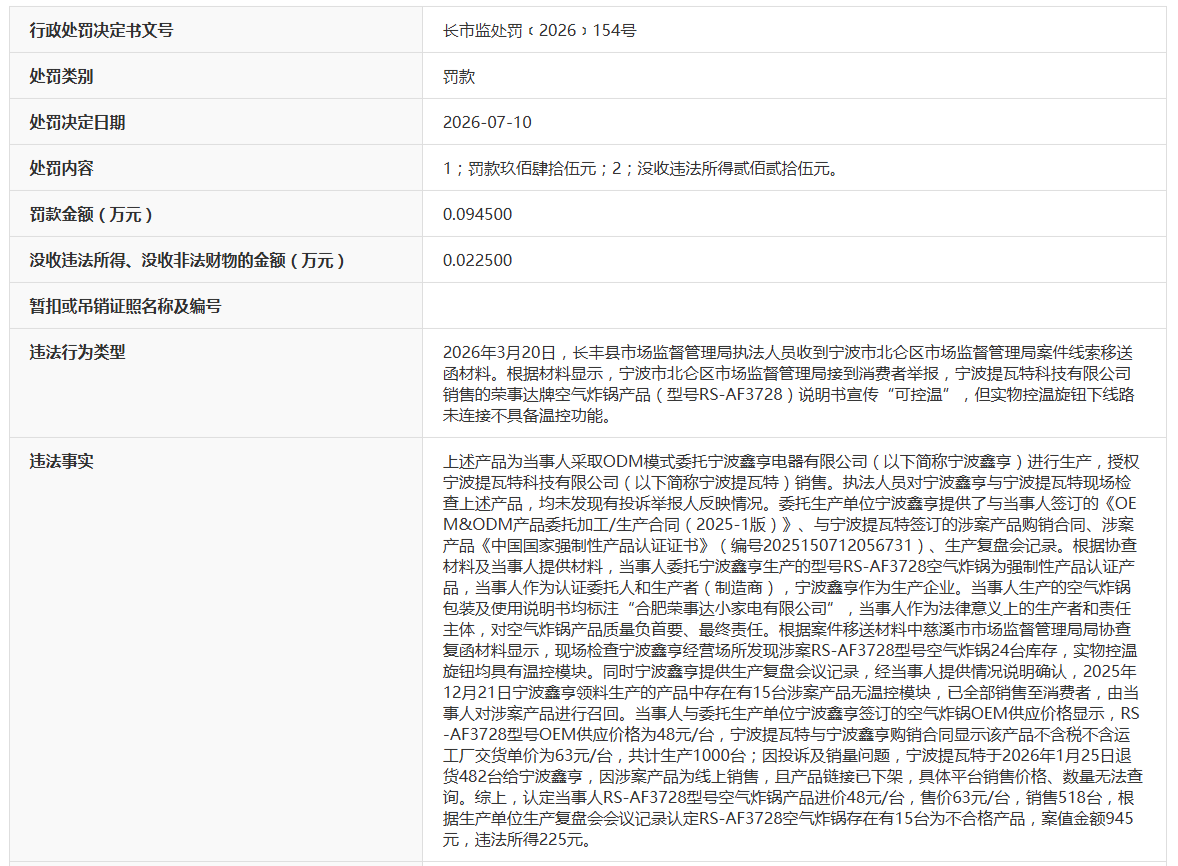Select the 处罚类别 row label
This screenshot has width=1178, height=866.
pyautogui.click(x=61, y=77)
